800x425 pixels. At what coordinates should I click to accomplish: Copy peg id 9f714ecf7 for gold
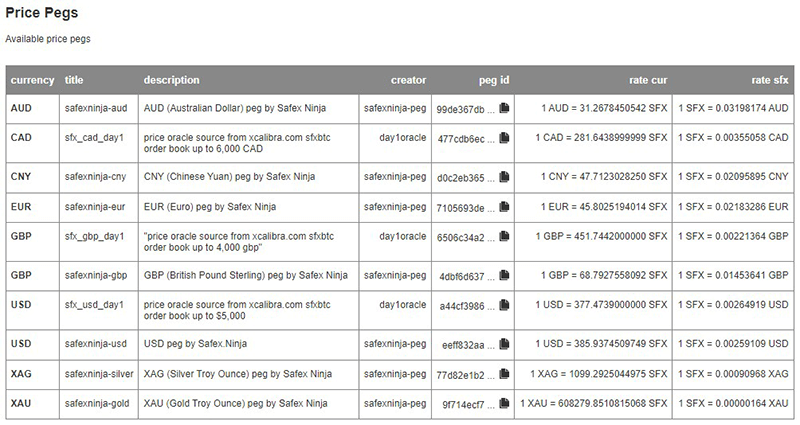coord(504,403)
